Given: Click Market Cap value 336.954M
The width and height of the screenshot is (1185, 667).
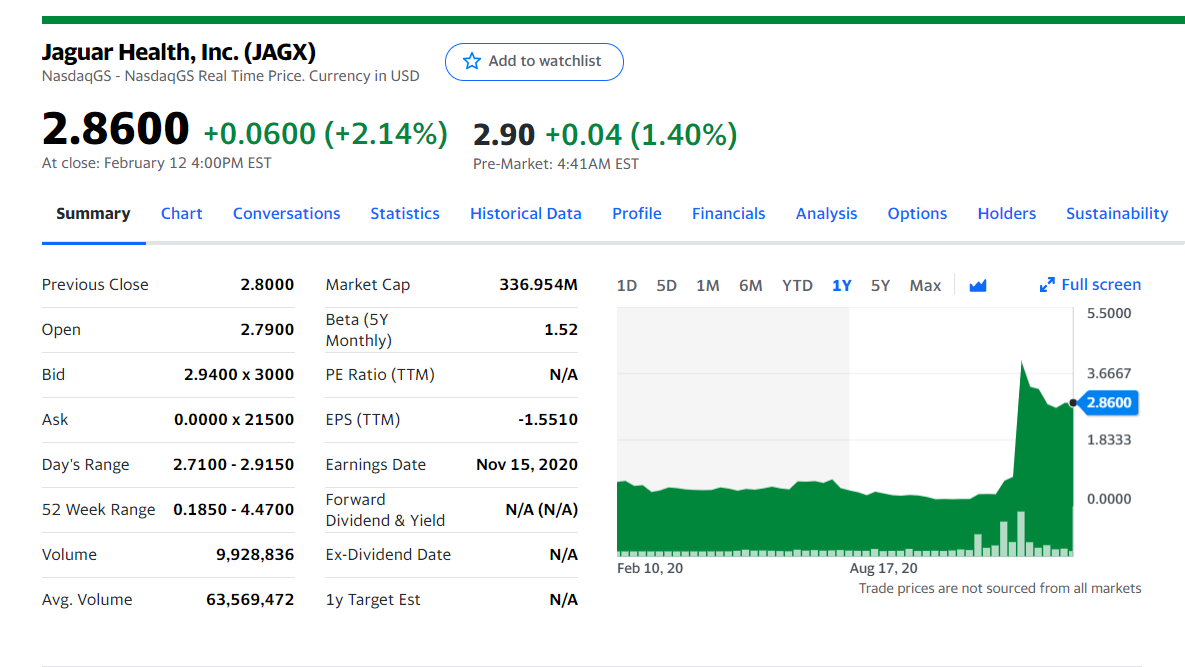Looking at the screenshot, I should [x=538, y=285].
